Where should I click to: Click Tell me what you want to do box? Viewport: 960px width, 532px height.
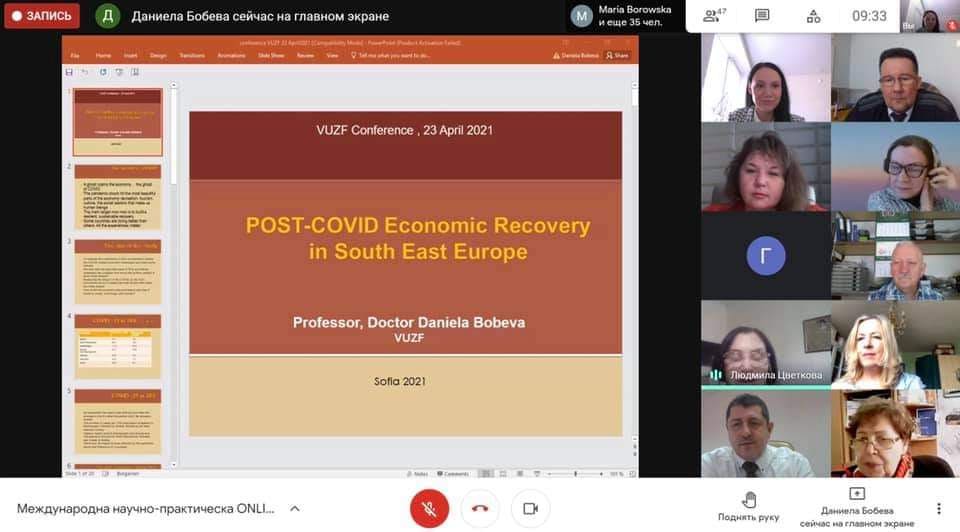(x=391, y=55)
